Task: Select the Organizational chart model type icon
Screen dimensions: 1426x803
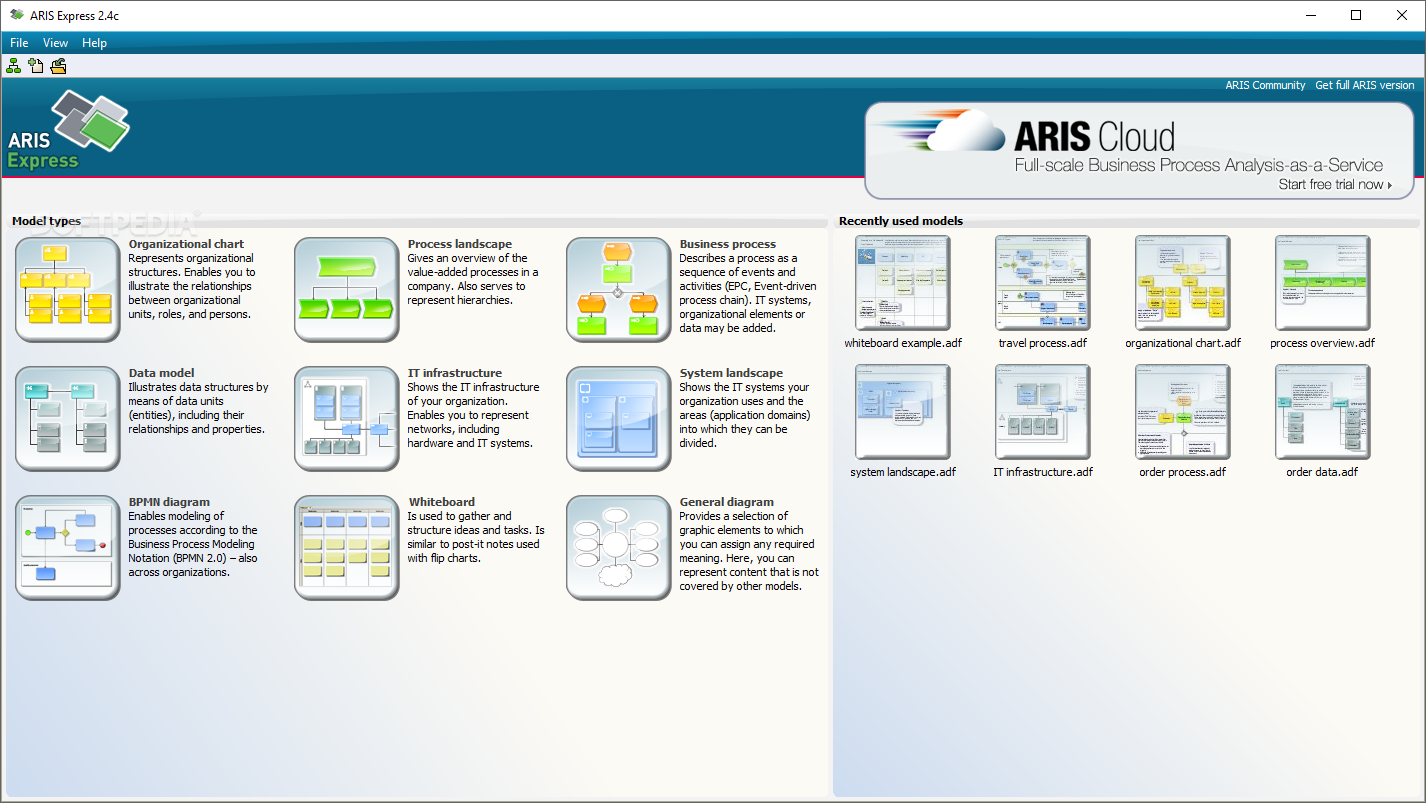Action: click(x=67, y=290)
